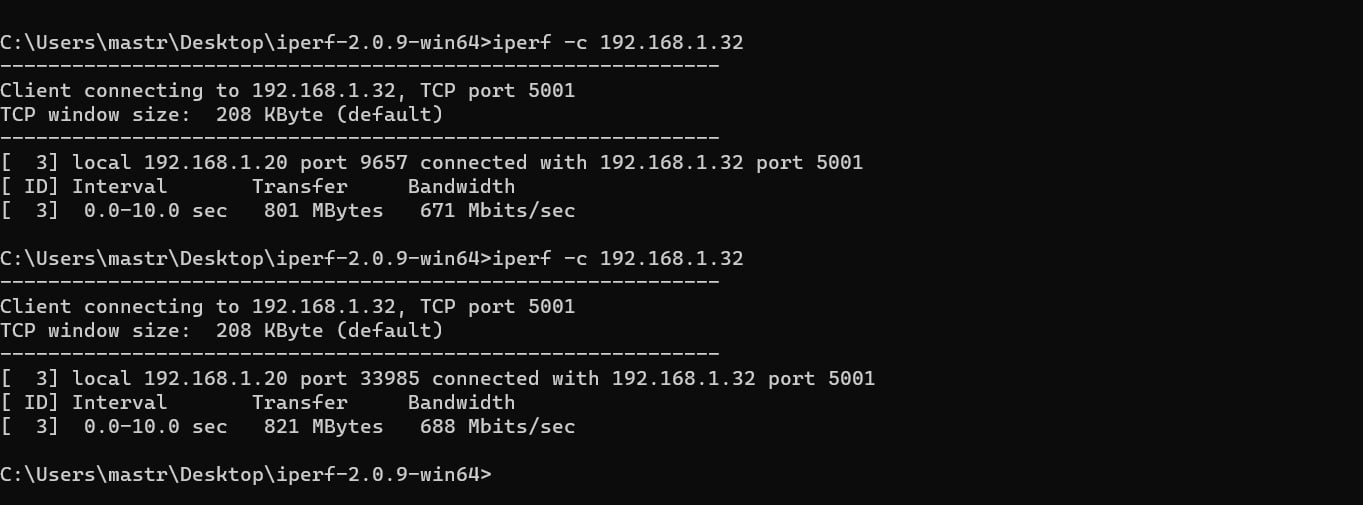Click the second iperf -c command text
This screenshot has width=1363, height=505.
click(x=618, y=258)
